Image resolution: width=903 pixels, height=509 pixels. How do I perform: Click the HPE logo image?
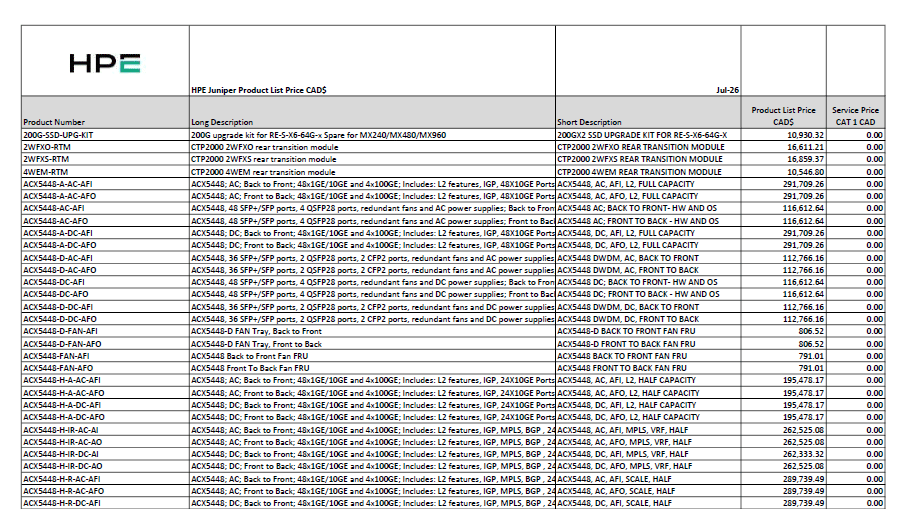tap(105, 63)
